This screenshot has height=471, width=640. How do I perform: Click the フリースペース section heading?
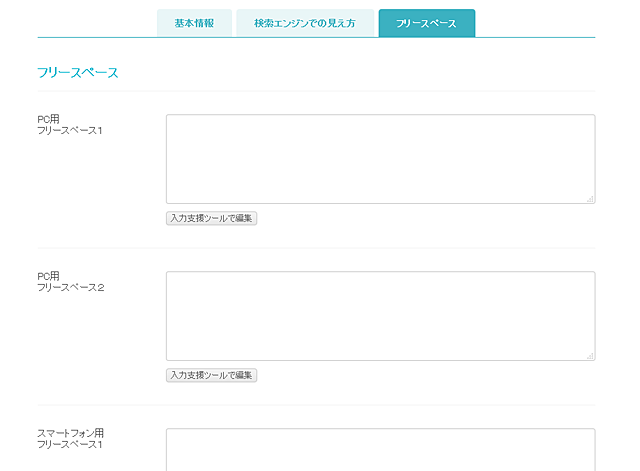tap(78, 73)
